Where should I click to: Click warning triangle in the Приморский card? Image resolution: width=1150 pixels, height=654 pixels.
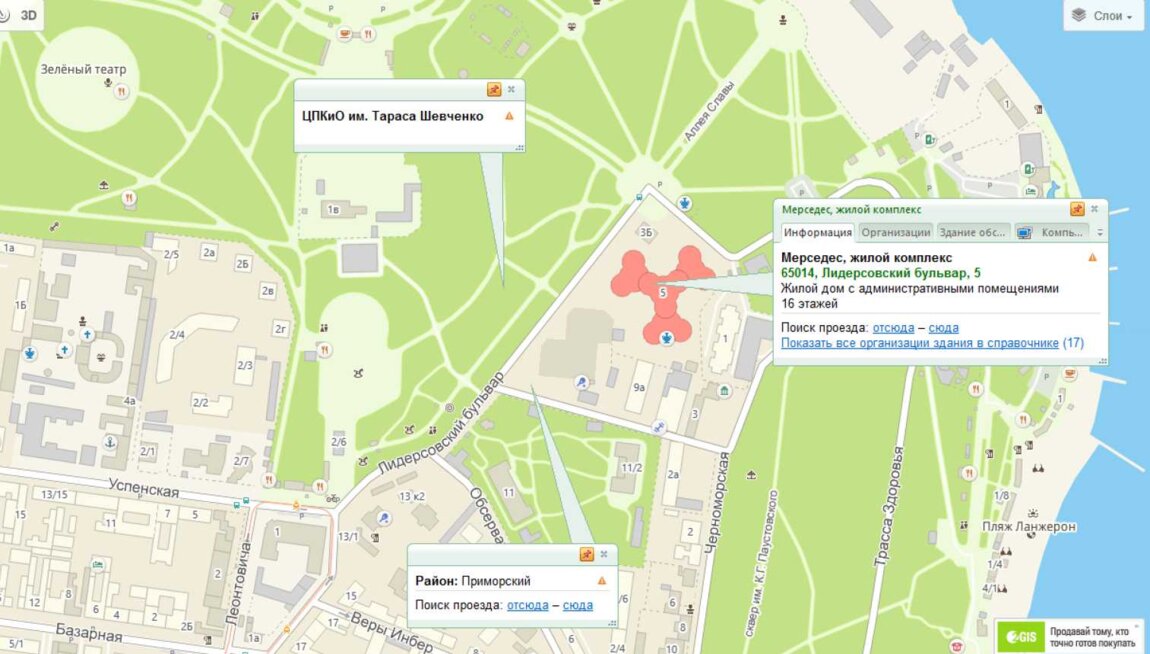tap(602, 580)
